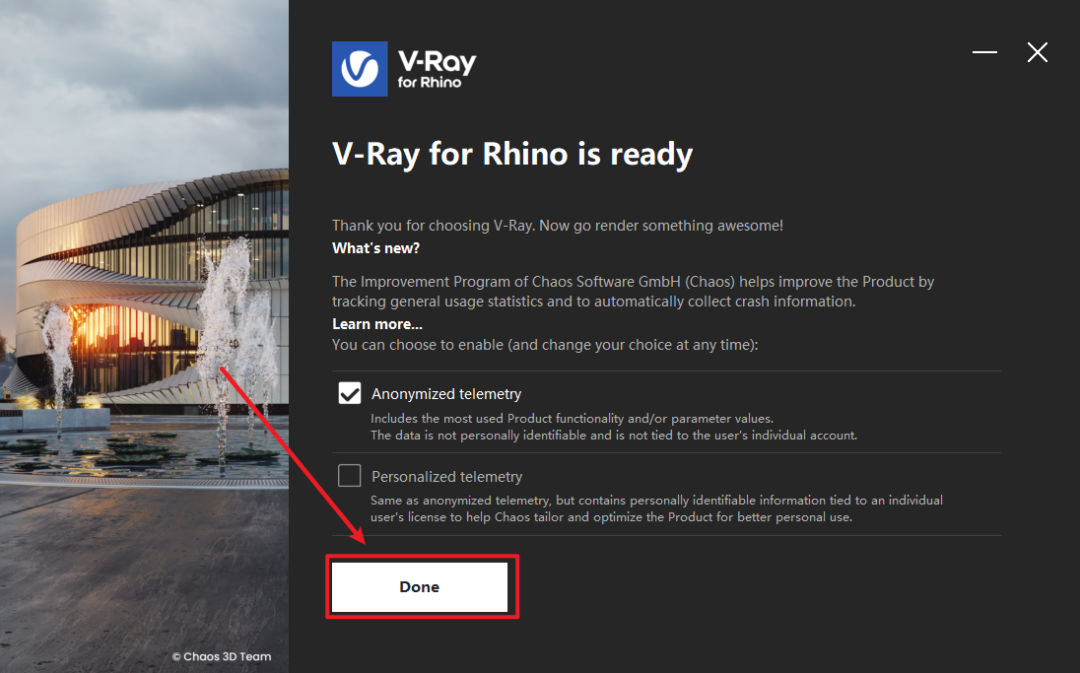Click the V-Ray for Rhino wordmark
The width and height of the screenshot is (1080, 673).
[x=437, y=70]
